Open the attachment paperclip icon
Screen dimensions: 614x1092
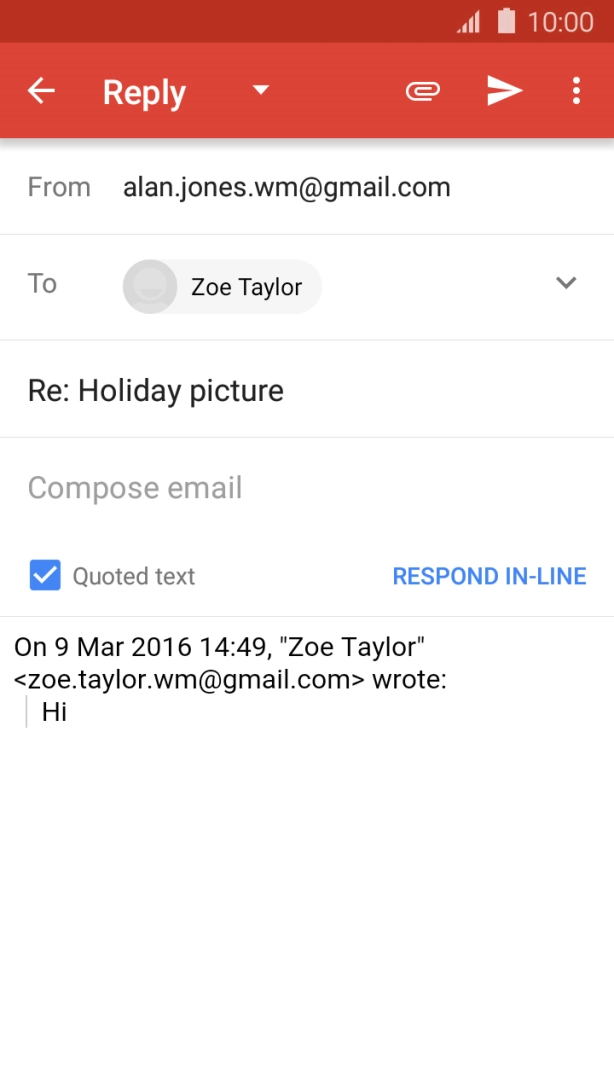tap(422, 90)
